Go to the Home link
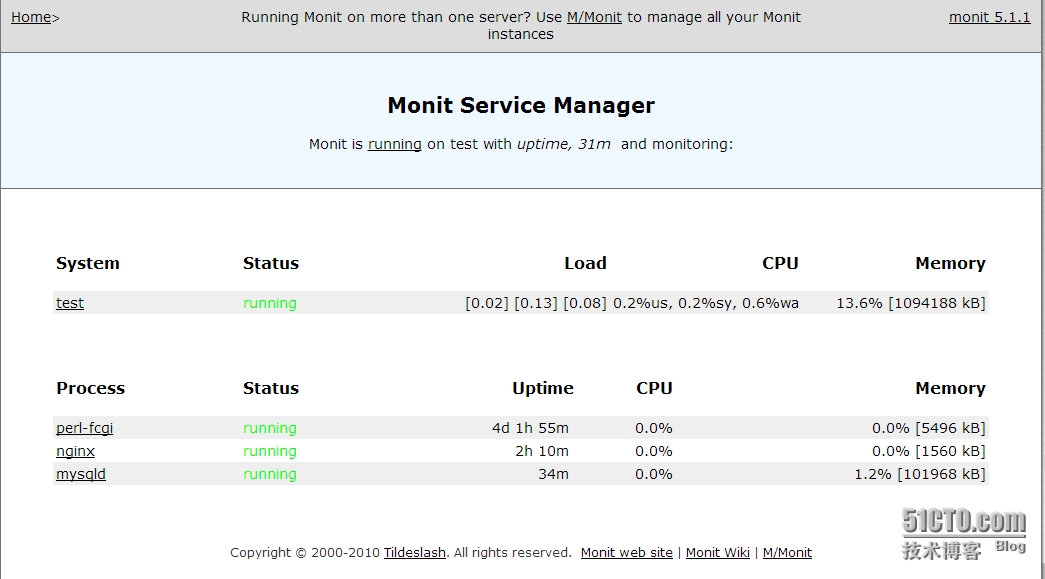The width and height of the screenshot is (1045, 579). tap(31, 17)
